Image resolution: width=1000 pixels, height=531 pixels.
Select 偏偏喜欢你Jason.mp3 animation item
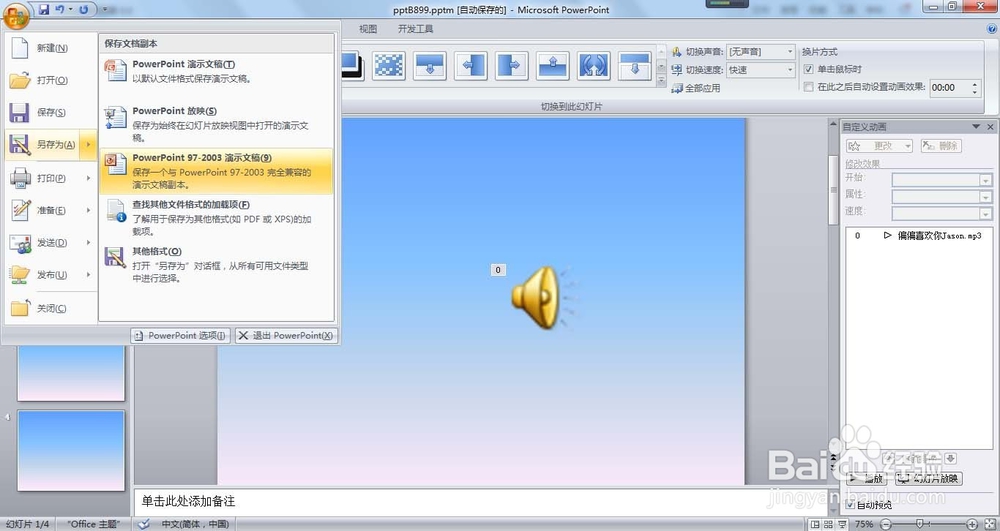point(919,236)
